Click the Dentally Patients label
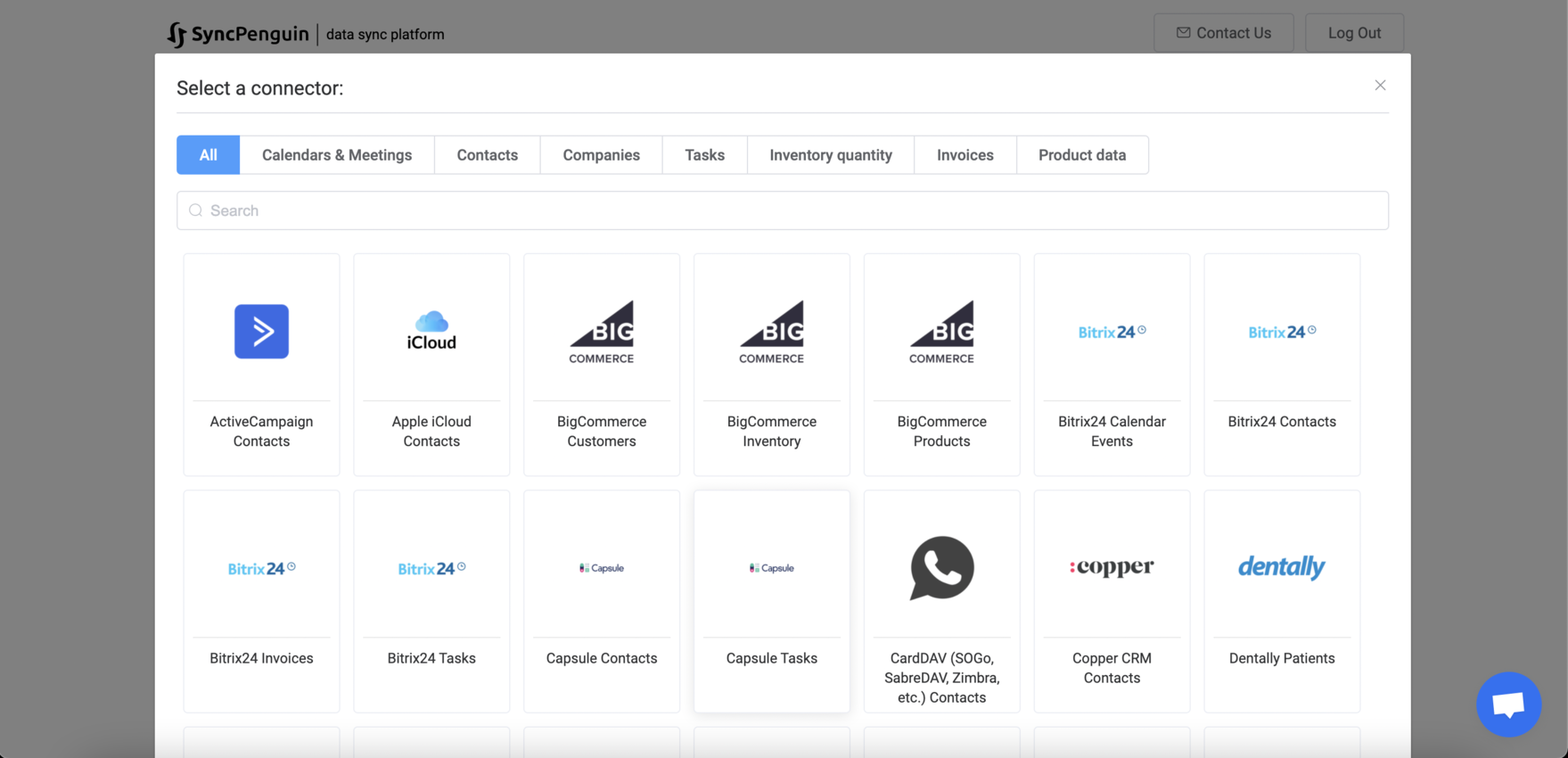The height and width of the screenshot is (758, 1568). click(x=1282, y=658)
